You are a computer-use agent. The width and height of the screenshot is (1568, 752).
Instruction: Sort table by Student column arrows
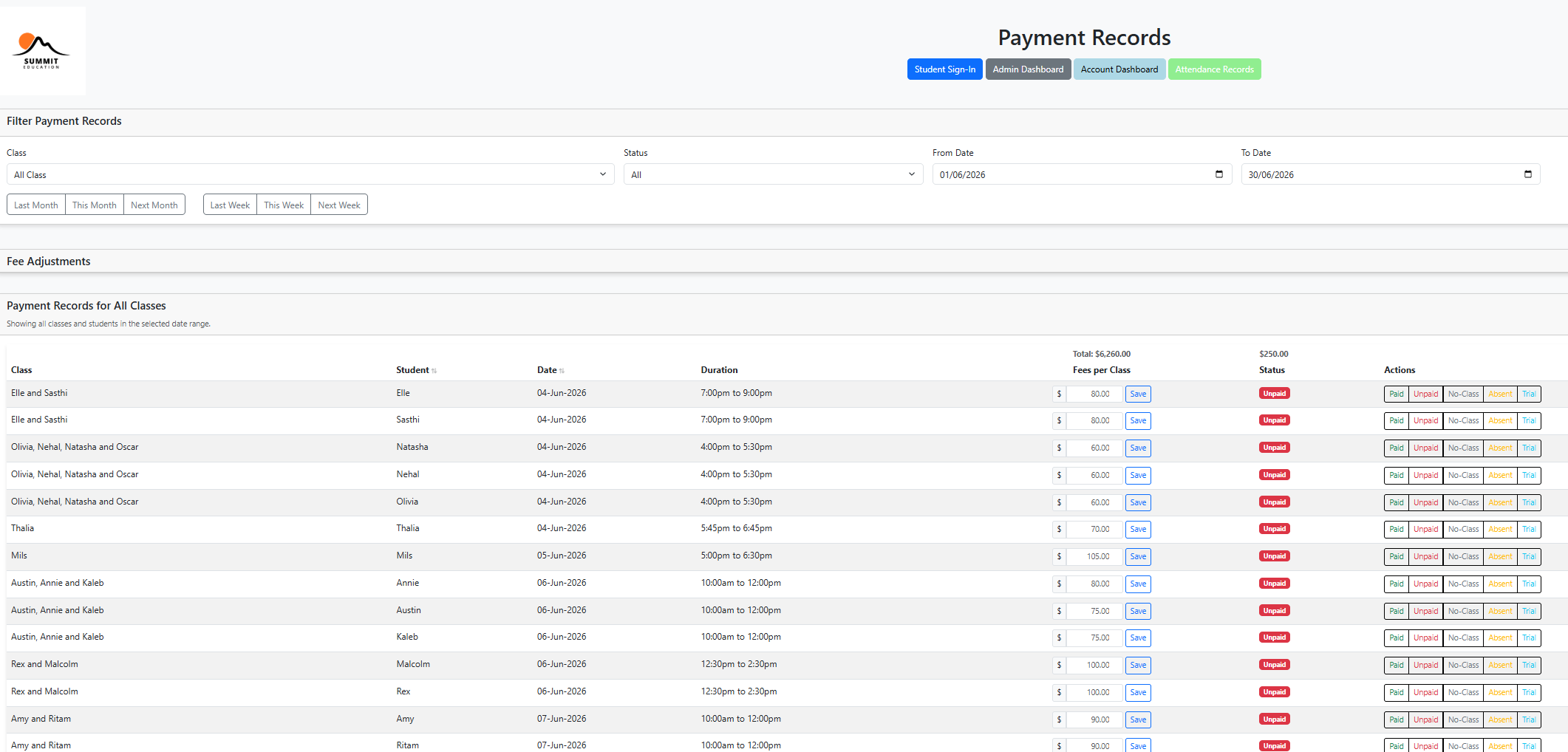pyautogui.click(x=434, y=371)
